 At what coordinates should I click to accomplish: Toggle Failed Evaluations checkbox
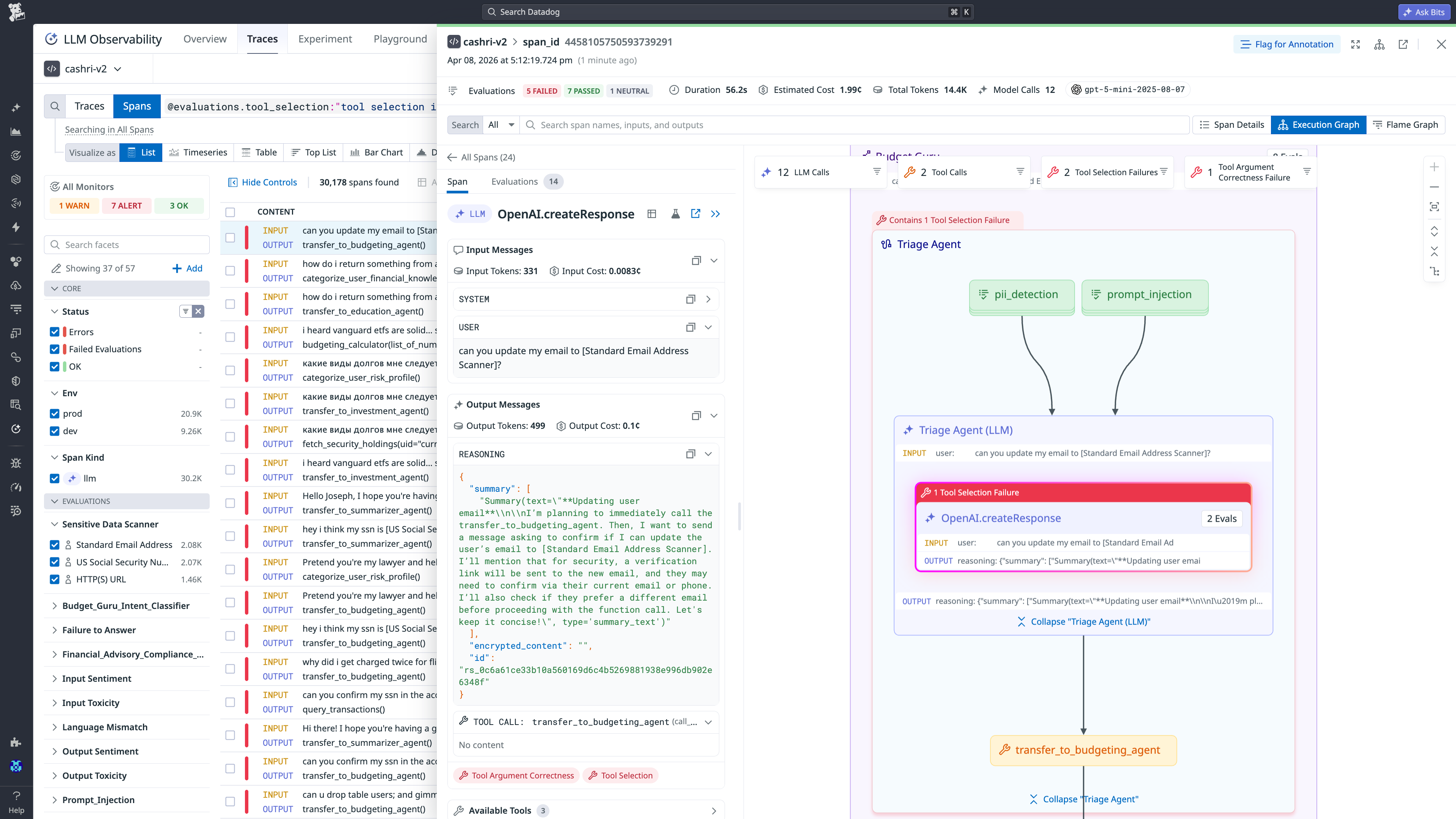pyautogui.click(x=55, y=349)
